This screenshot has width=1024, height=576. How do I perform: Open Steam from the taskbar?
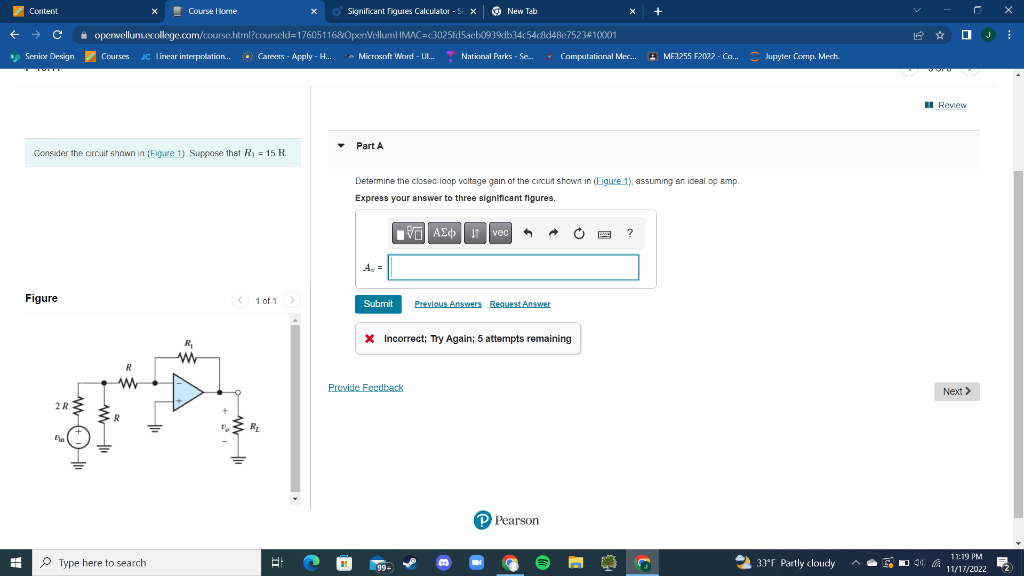click(x=410, y=562)
